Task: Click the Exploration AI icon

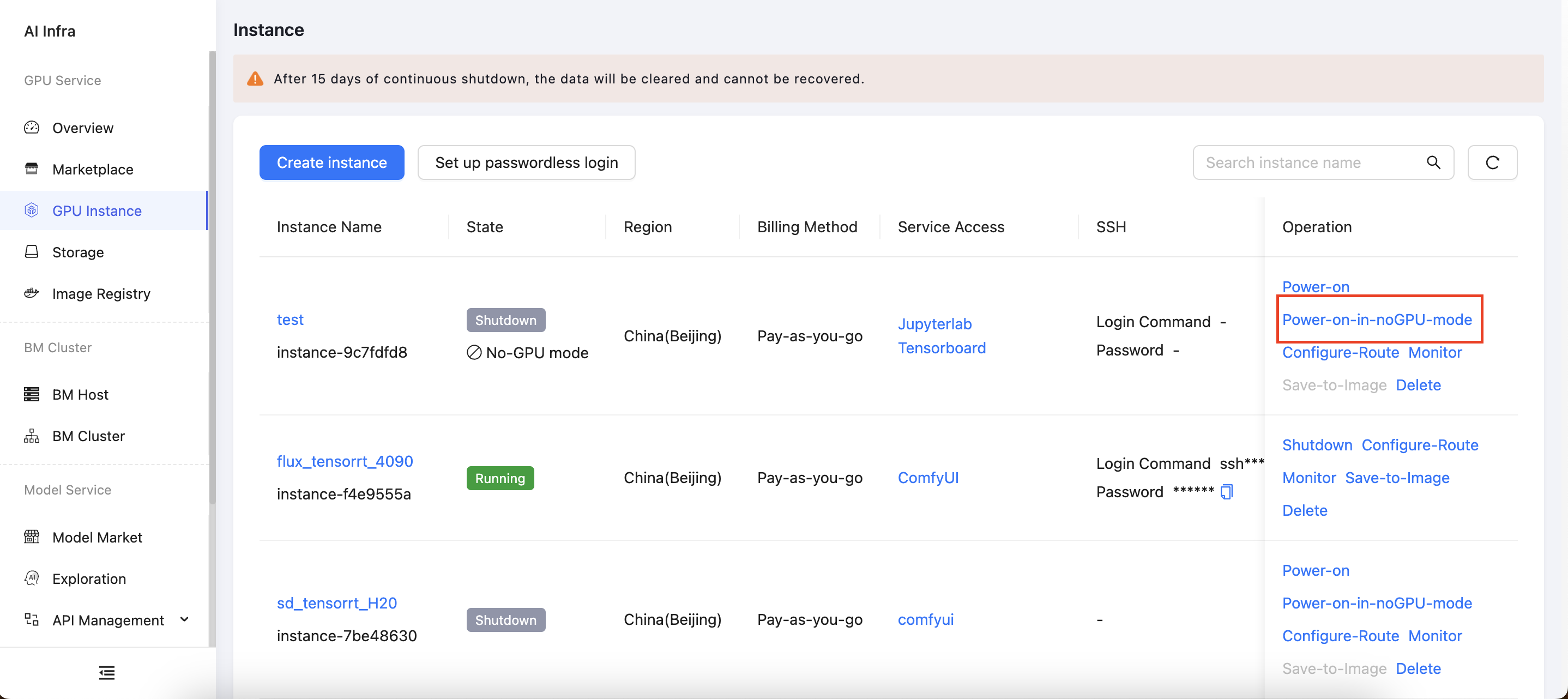Action: coord(32,578)
